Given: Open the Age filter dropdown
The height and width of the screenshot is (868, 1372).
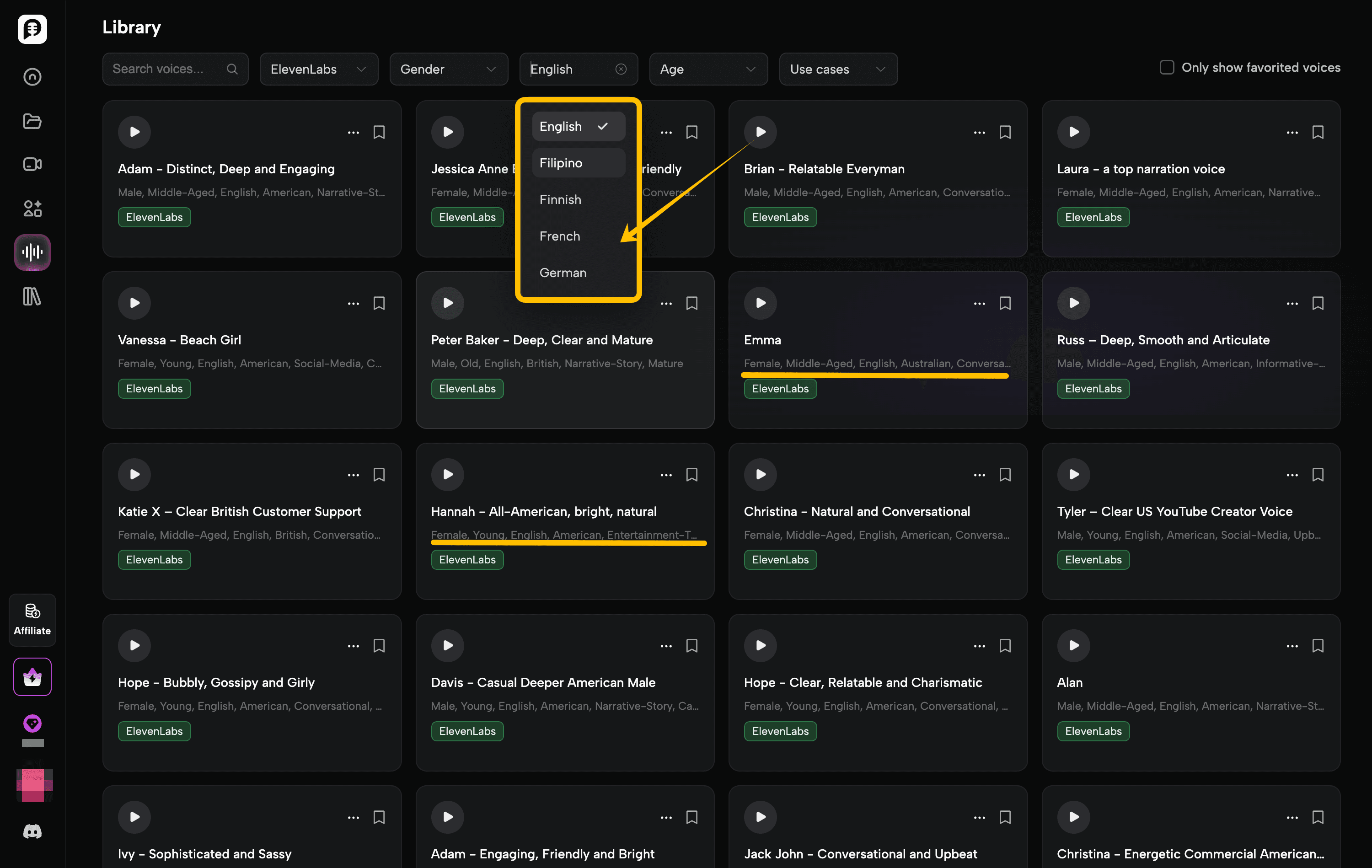Looking at the screenshot, I should 709,69.
